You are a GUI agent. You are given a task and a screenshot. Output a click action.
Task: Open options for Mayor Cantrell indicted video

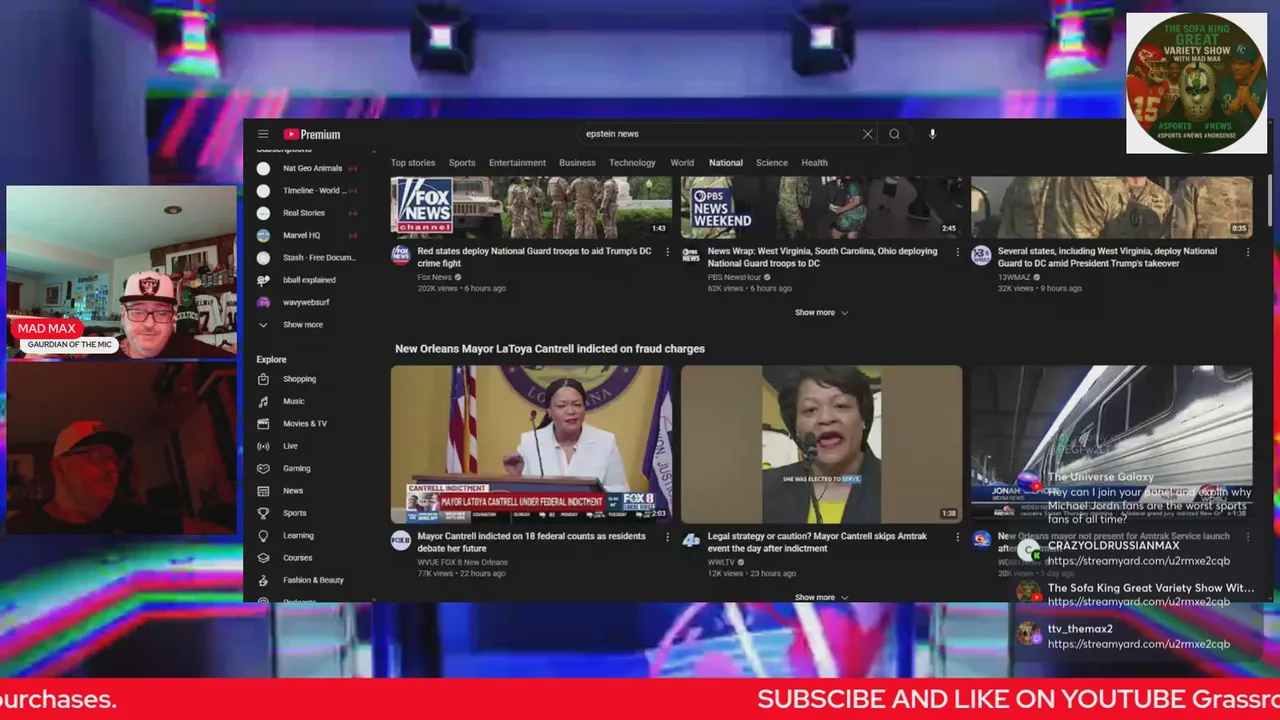point(668,537)
